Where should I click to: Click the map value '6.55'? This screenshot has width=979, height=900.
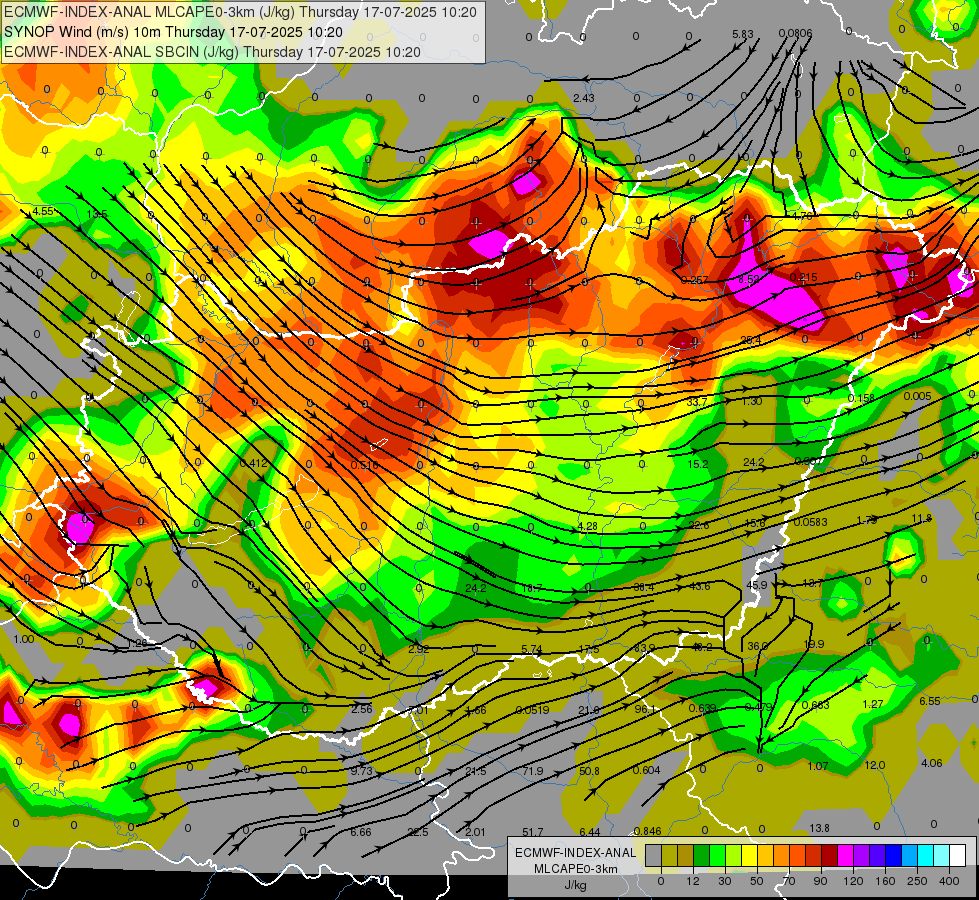(930, 701)
